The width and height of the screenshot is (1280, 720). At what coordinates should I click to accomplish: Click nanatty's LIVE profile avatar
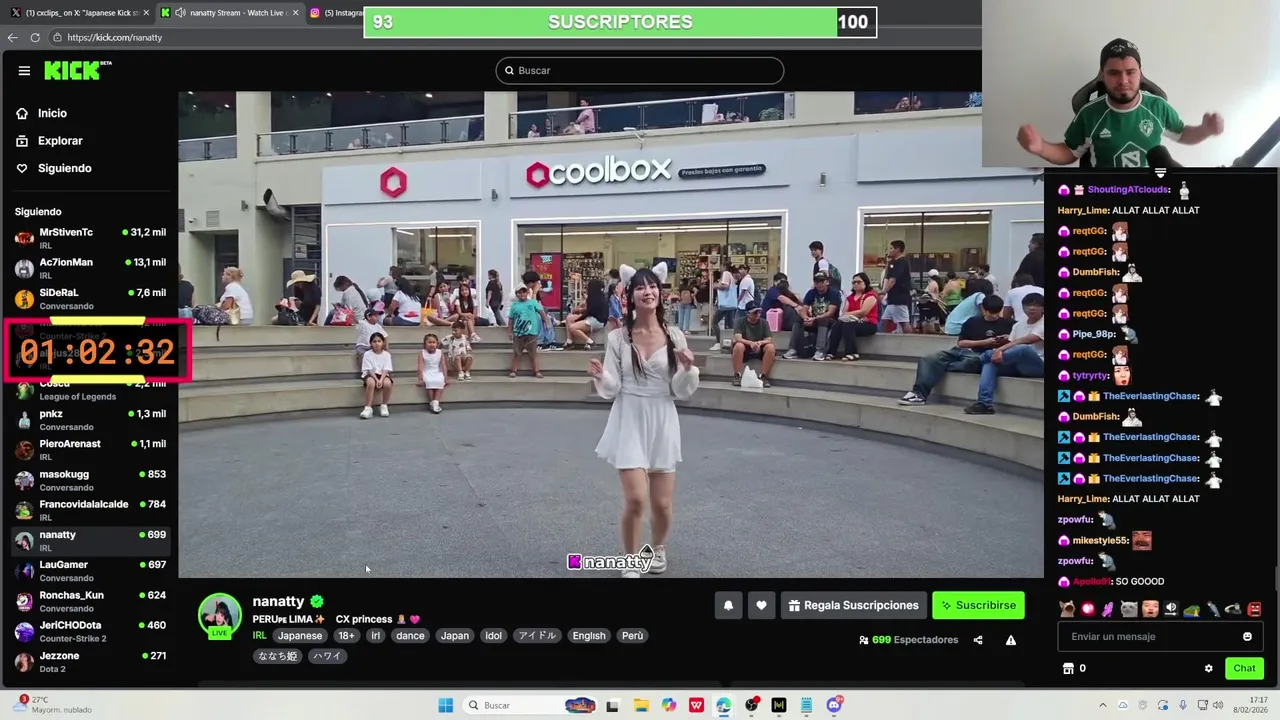[219, 616]
